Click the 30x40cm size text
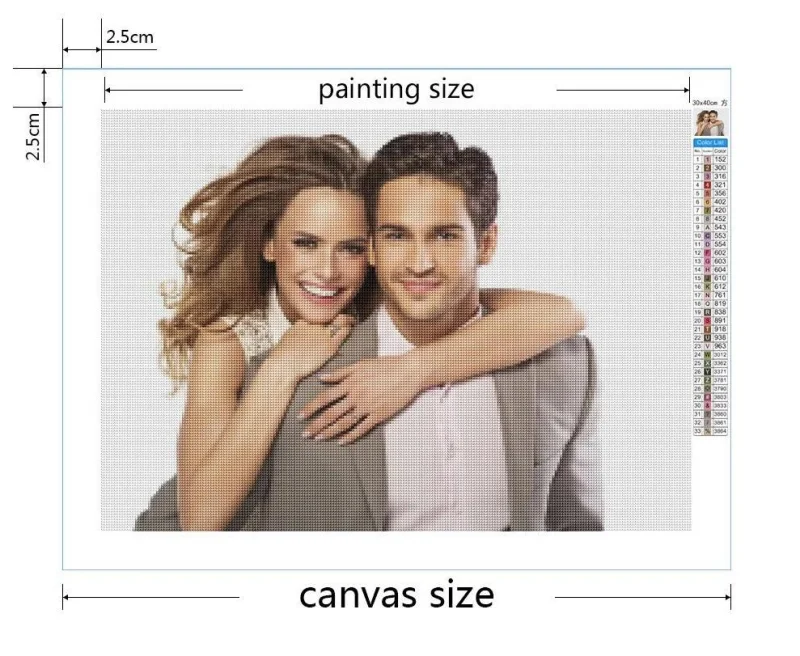This screenshot has width=800, height=656. [x=705, y=103]
